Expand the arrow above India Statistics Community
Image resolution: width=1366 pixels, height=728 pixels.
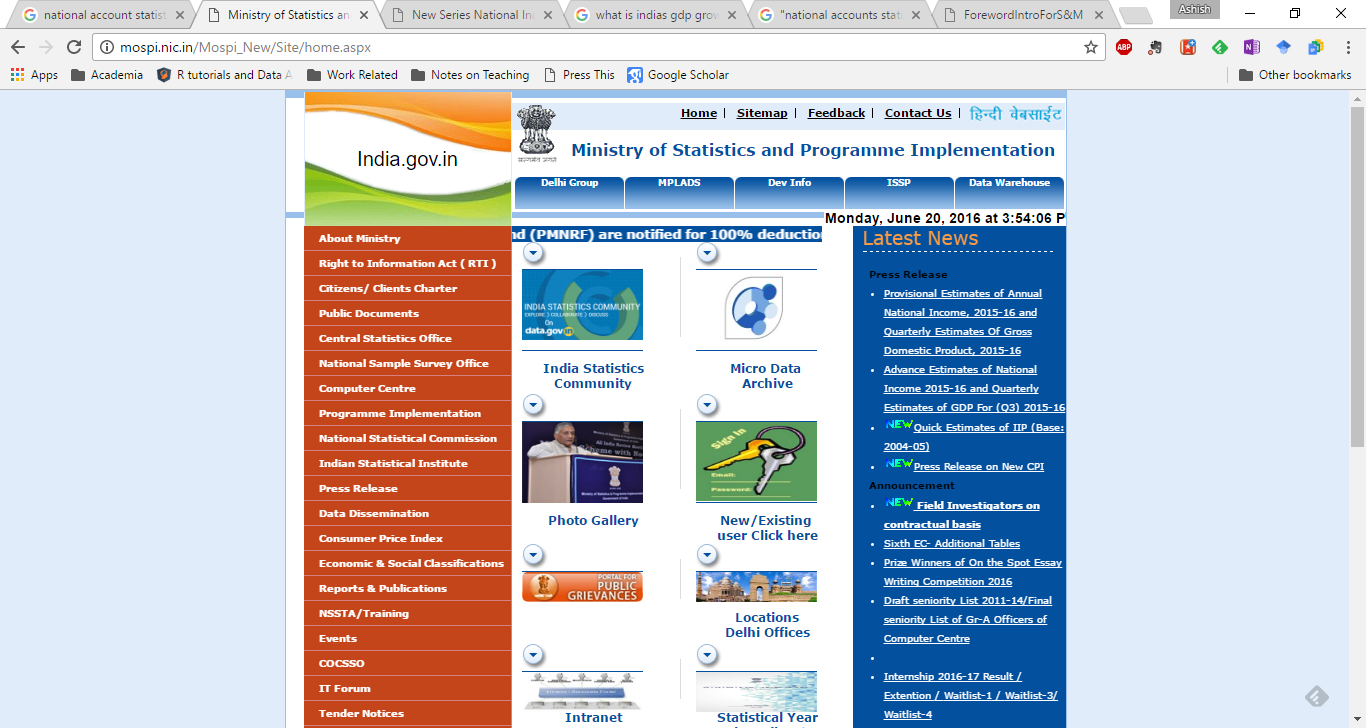534,253
